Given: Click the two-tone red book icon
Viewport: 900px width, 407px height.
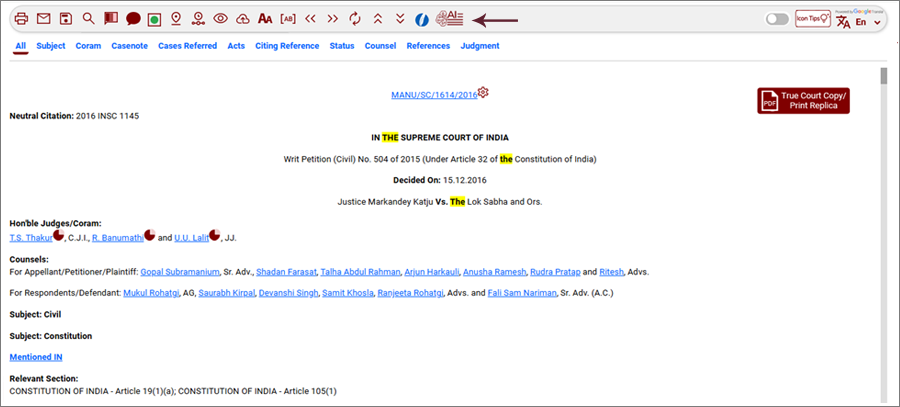Looking at the screenshot, I should 111,18.
